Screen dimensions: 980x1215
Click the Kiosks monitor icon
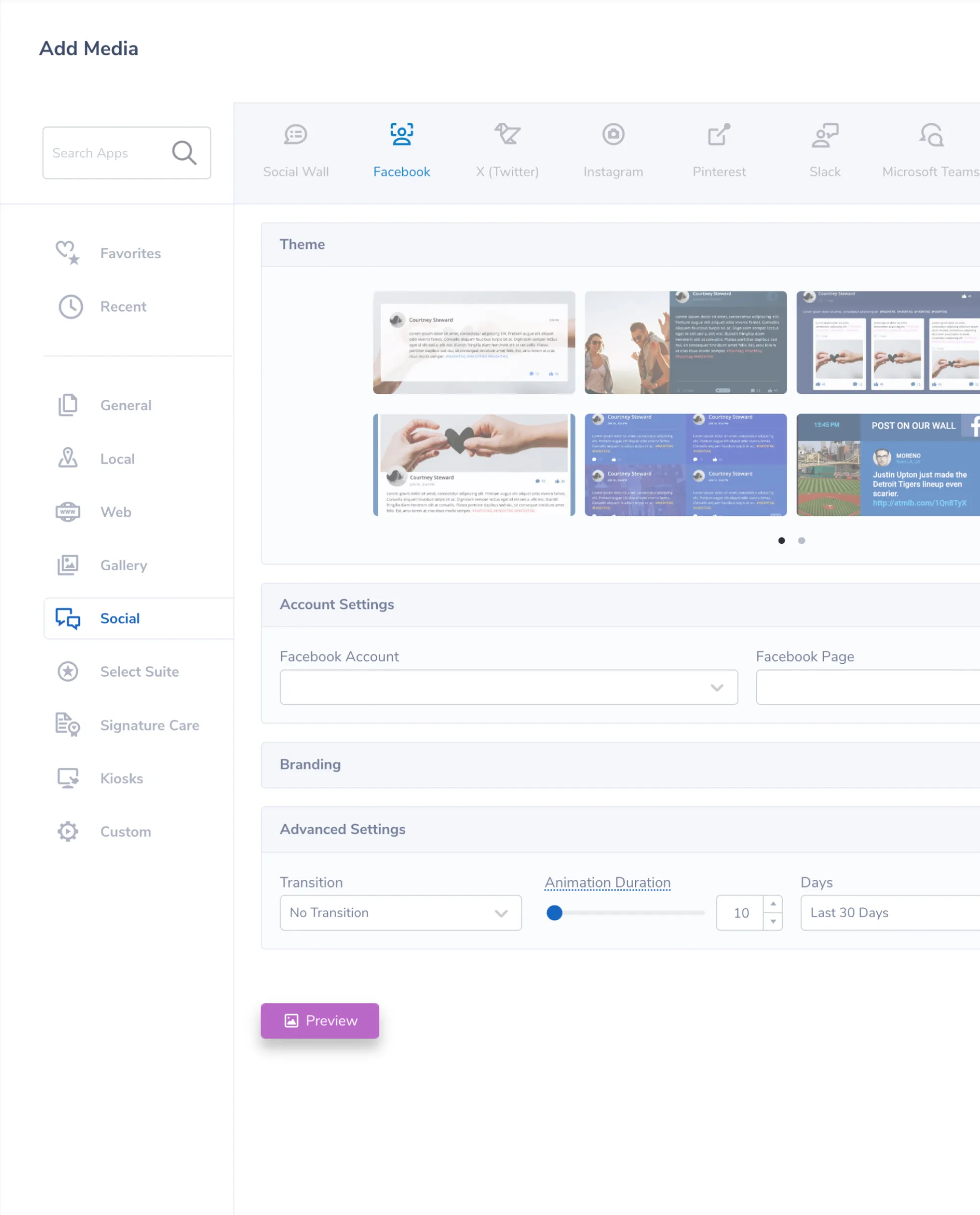[x=68, y=778]
